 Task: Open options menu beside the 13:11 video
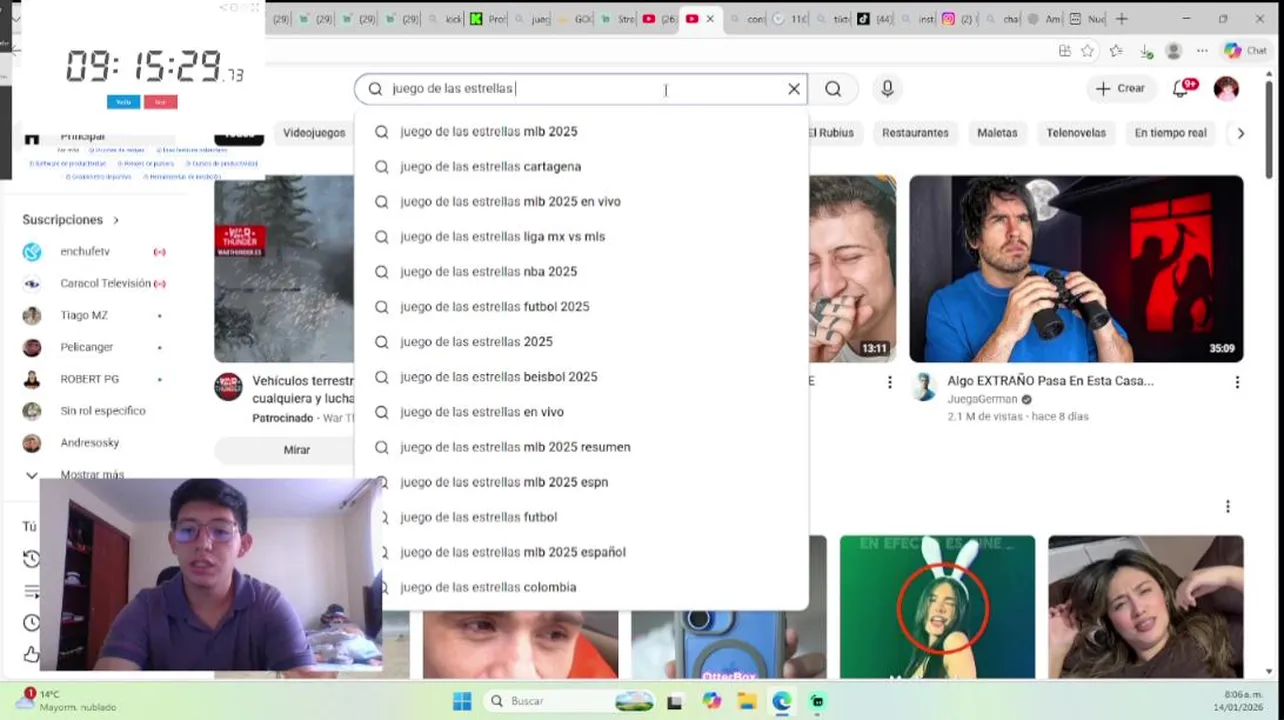[890, 382]
